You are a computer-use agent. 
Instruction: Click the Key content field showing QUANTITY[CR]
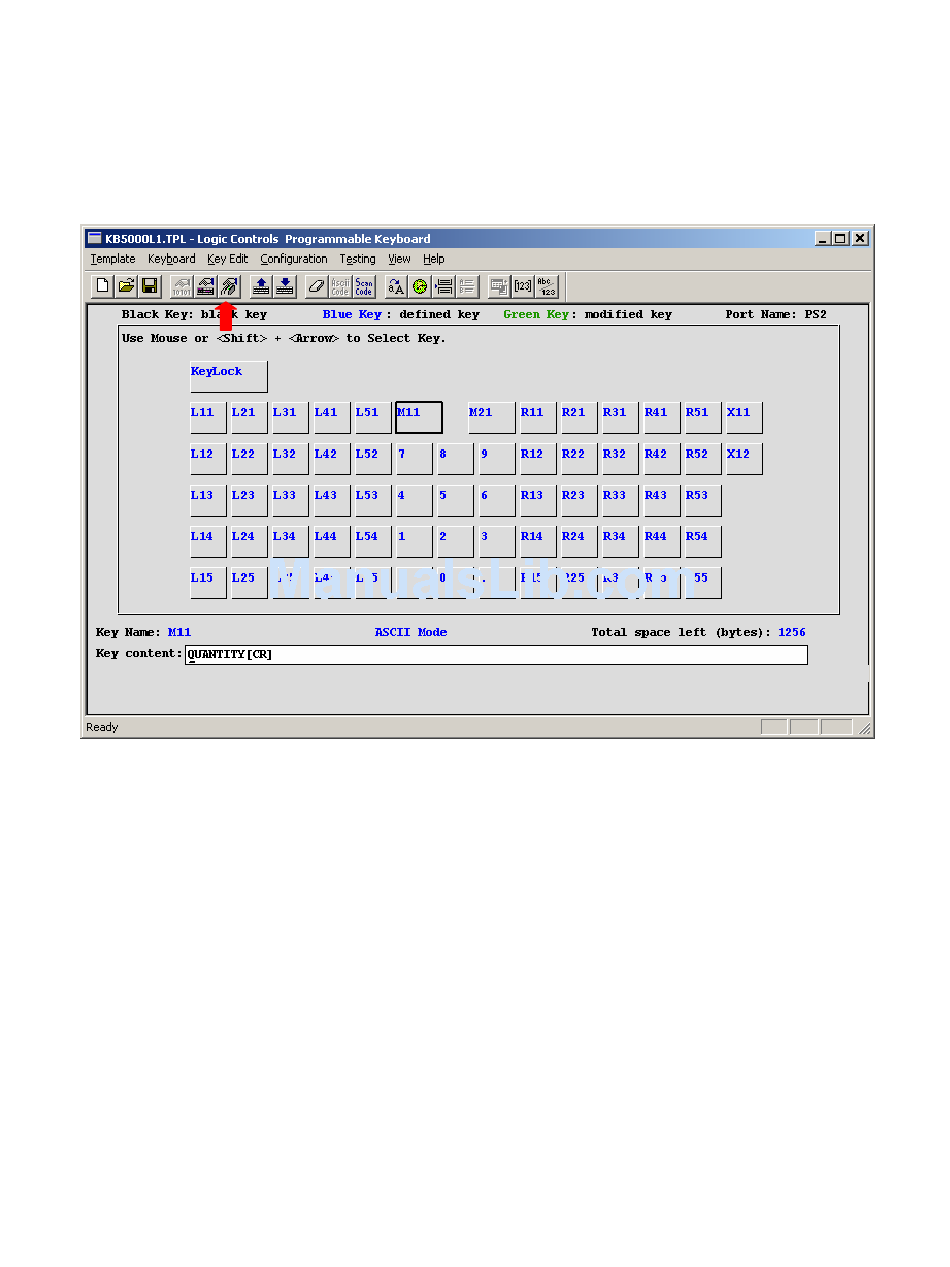(x=496, y=655)
